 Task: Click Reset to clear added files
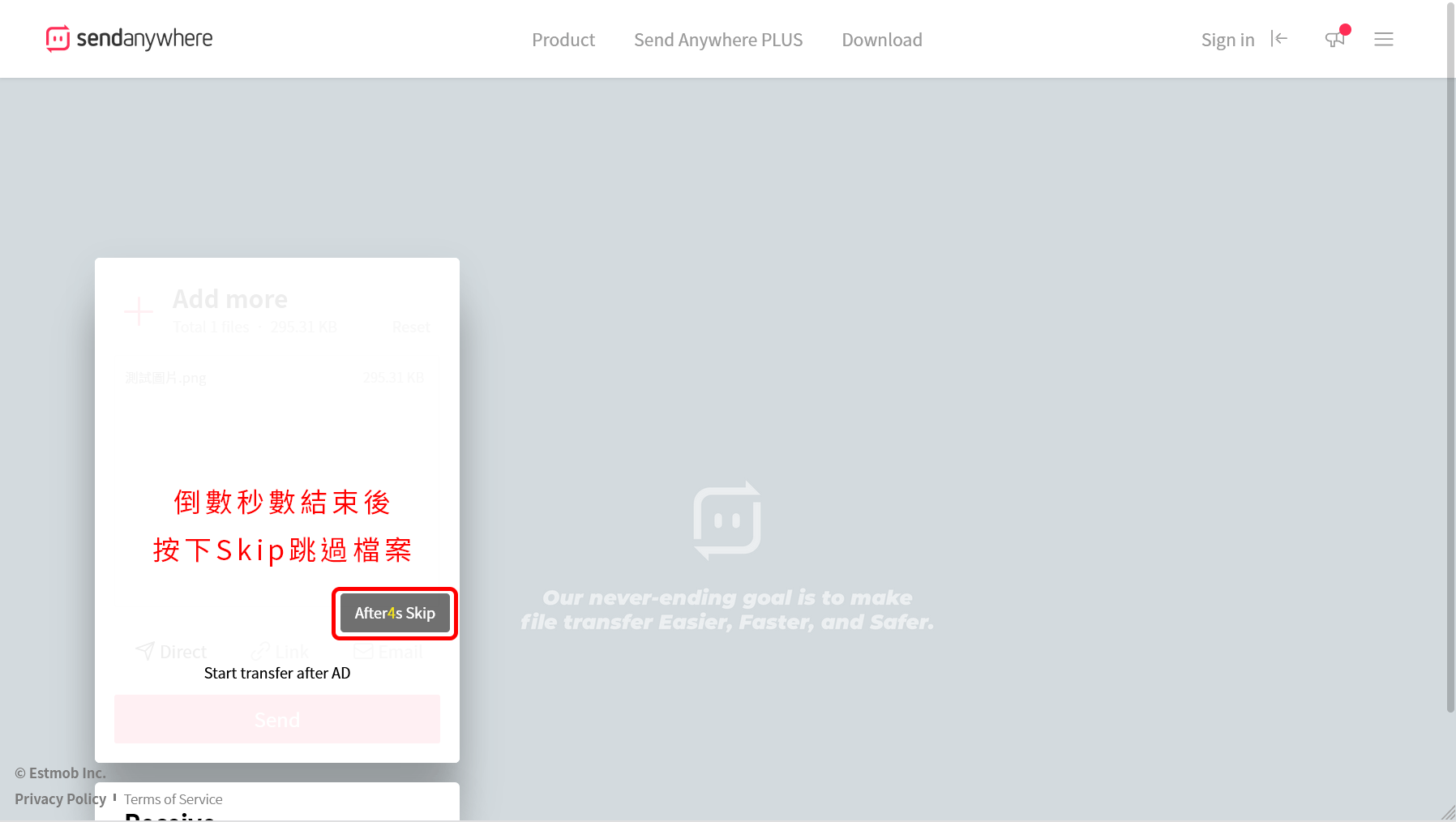click(x=411, y=327)
